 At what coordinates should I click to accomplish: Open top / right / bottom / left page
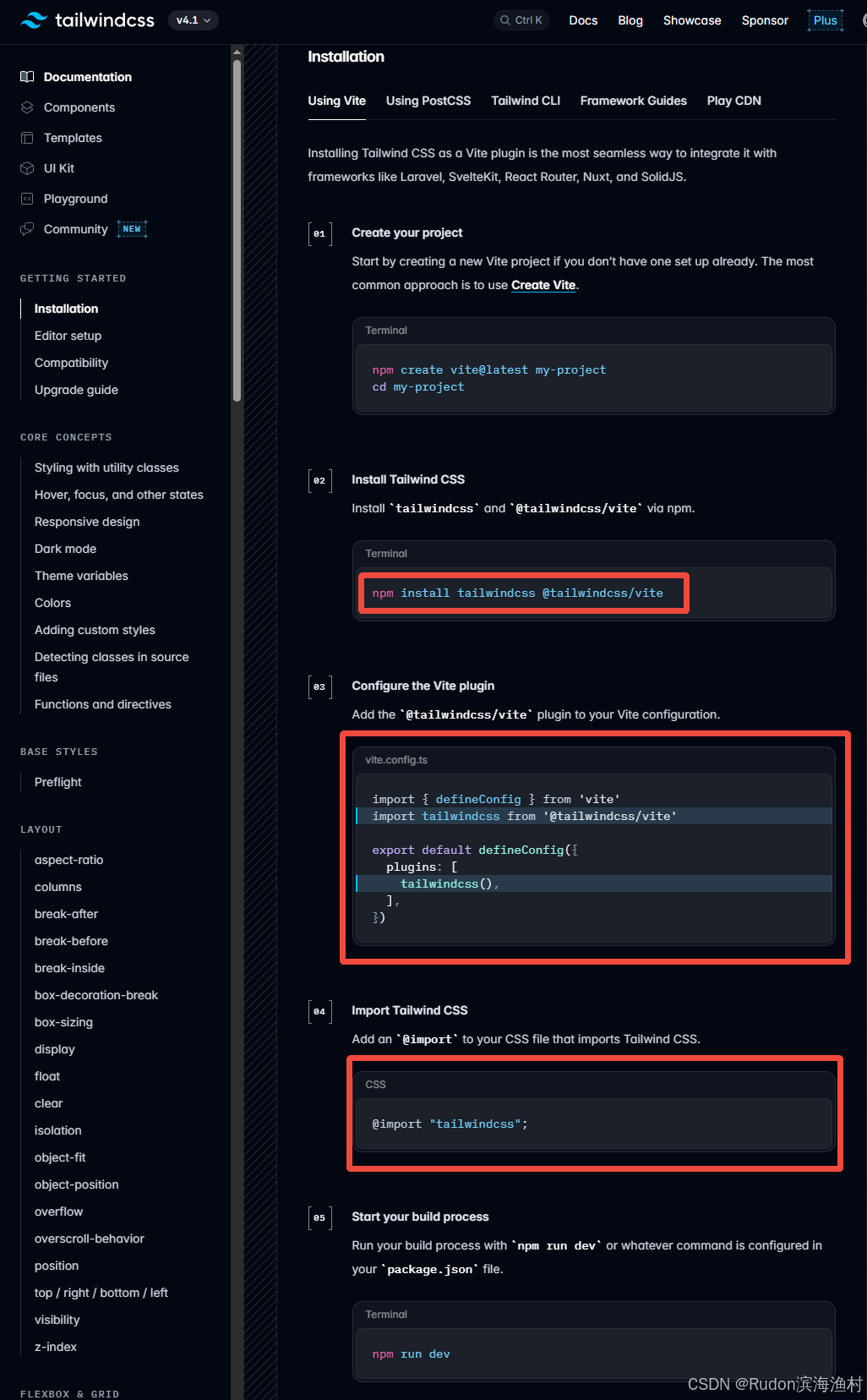pos(101,1293)
